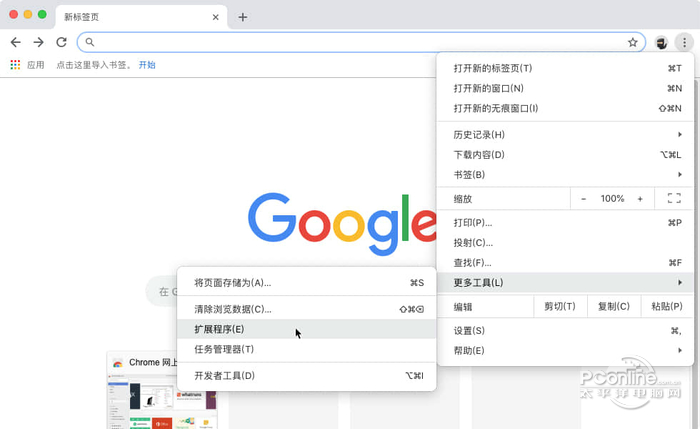Open 任务管理器(T)
The image size is (700, 429).
pyautogui.click(x=307, y=349)
